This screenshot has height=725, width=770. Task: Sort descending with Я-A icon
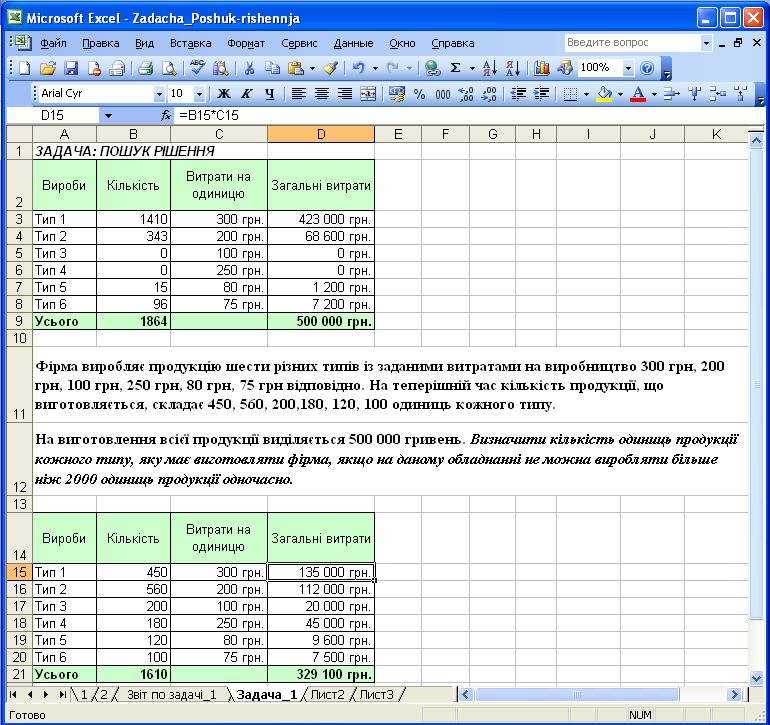513,68
